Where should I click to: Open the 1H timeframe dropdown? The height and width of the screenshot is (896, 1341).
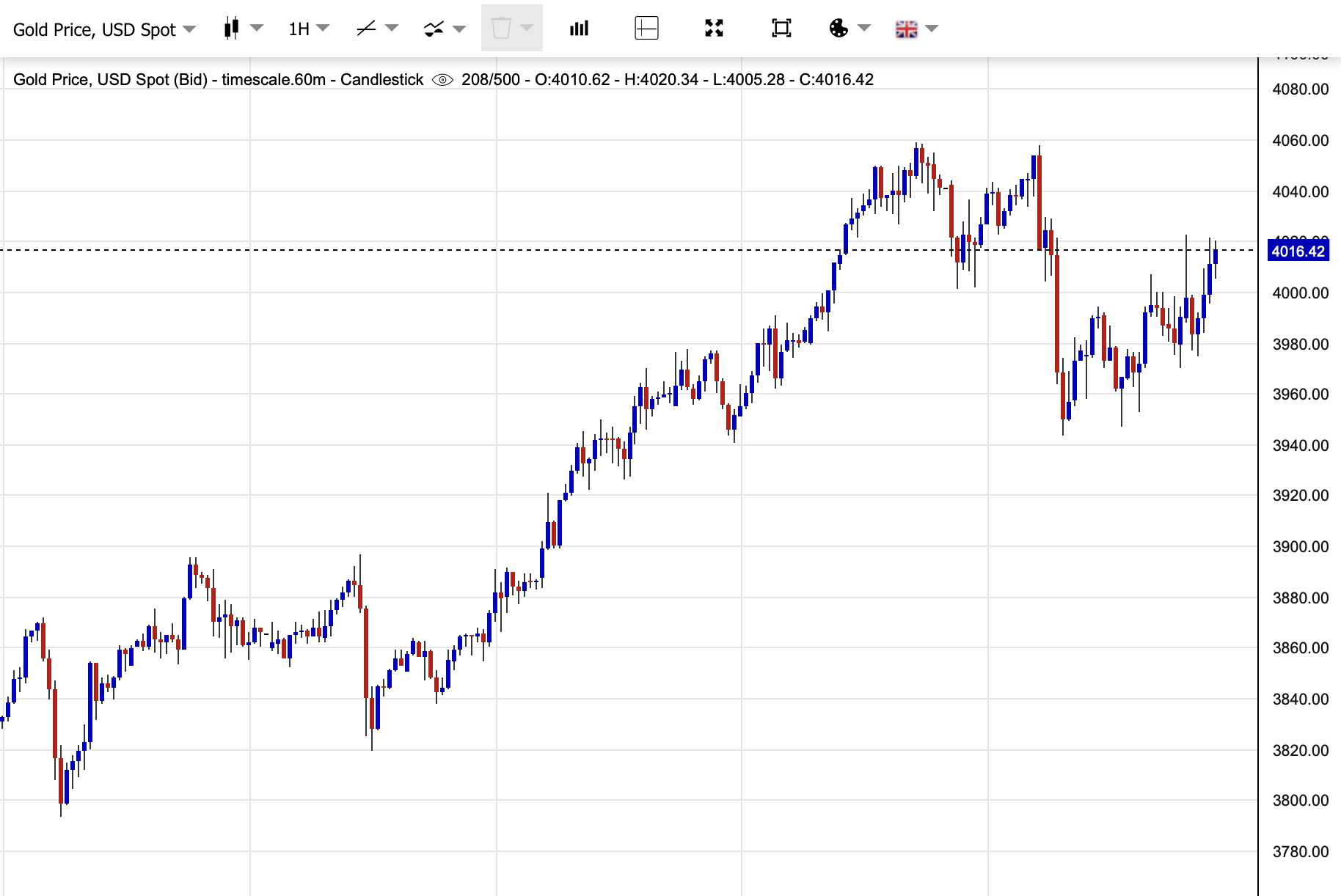coord(308,29)
